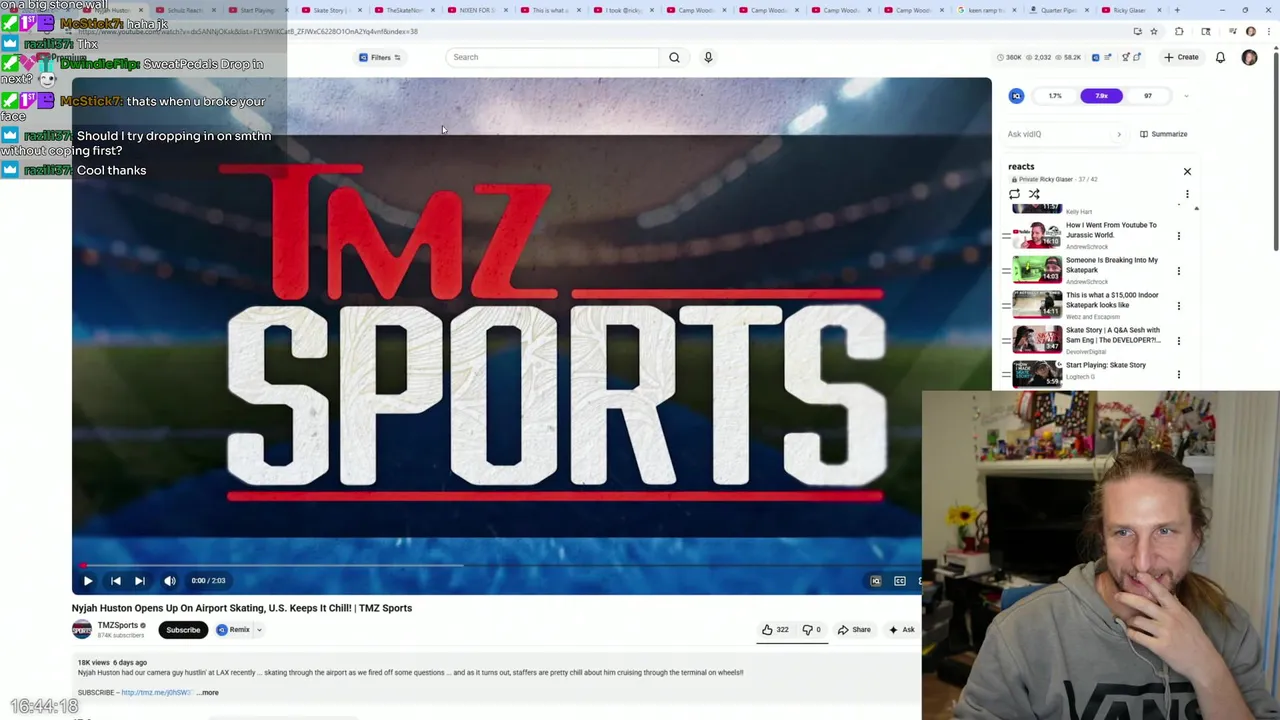Viewport: 1280px width, 720px height.
Task: Like the video thumbs up
Action: [x=775, y=630]
